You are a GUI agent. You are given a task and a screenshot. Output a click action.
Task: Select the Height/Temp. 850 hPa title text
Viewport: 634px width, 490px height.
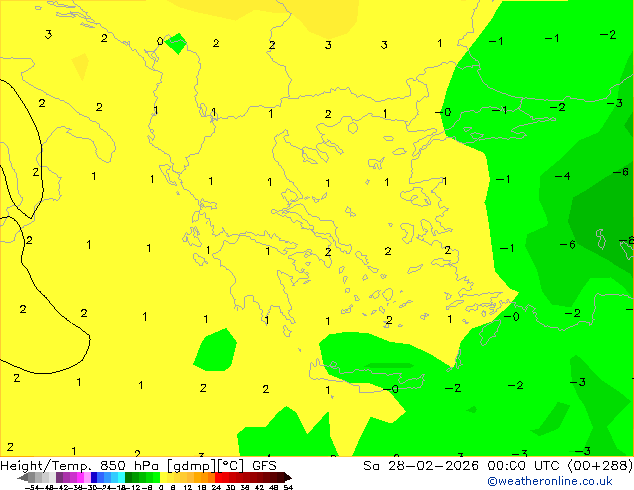point(81,466)
